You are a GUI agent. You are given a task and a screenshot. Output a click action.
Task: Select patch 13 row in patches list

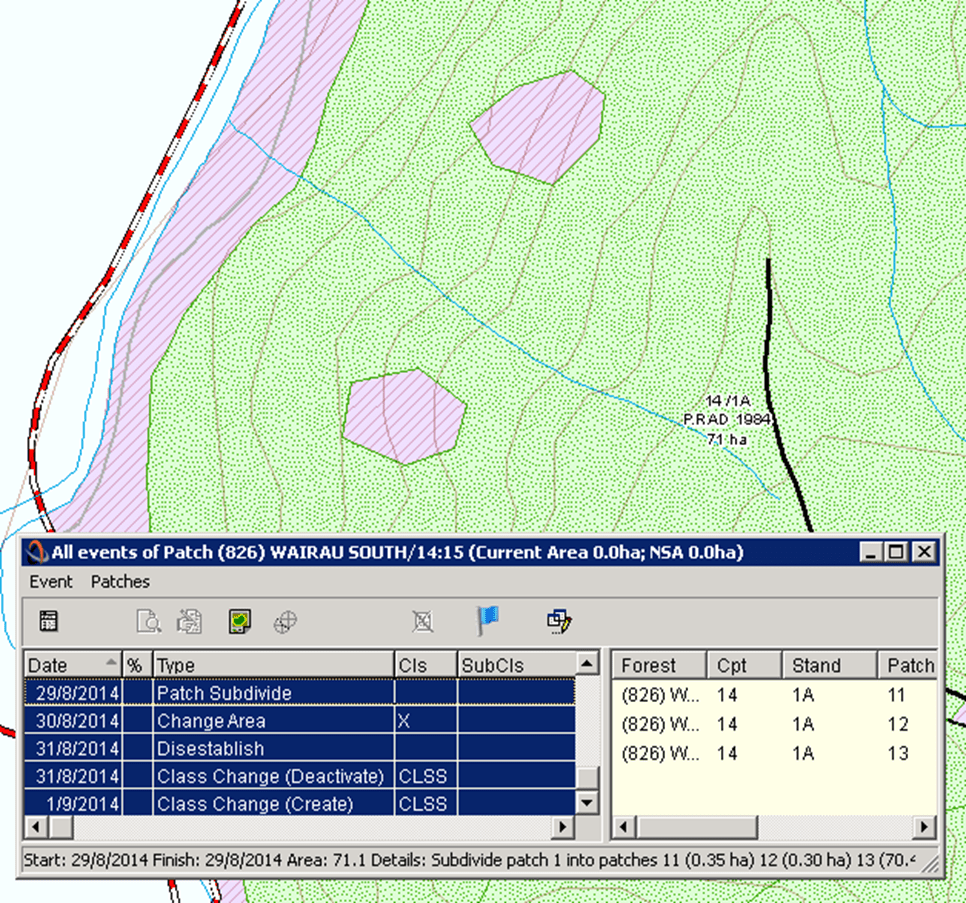click(x=774, y=753)
